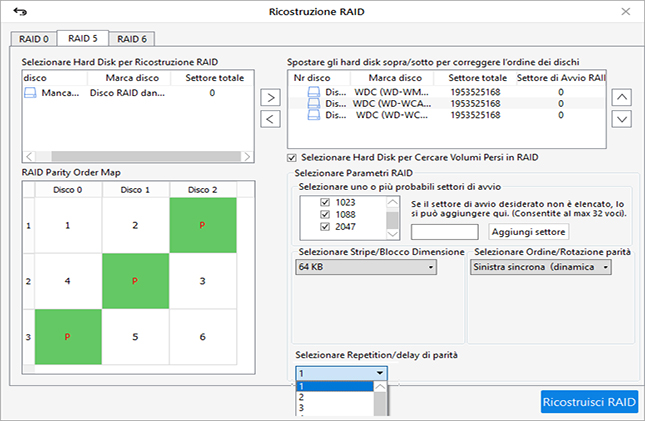The height and width of the screenshot is (421, 645).
Task: Toggle Selezionare Hard Disk per Cercare Volumi Persi checkbox
Action: pos(292,158)
